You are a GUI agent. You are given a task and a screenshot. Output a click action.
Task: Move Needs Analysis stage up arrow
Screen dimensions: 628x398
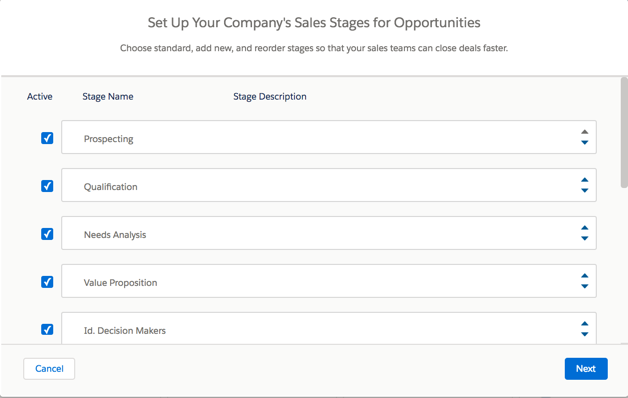click(585, 227)
